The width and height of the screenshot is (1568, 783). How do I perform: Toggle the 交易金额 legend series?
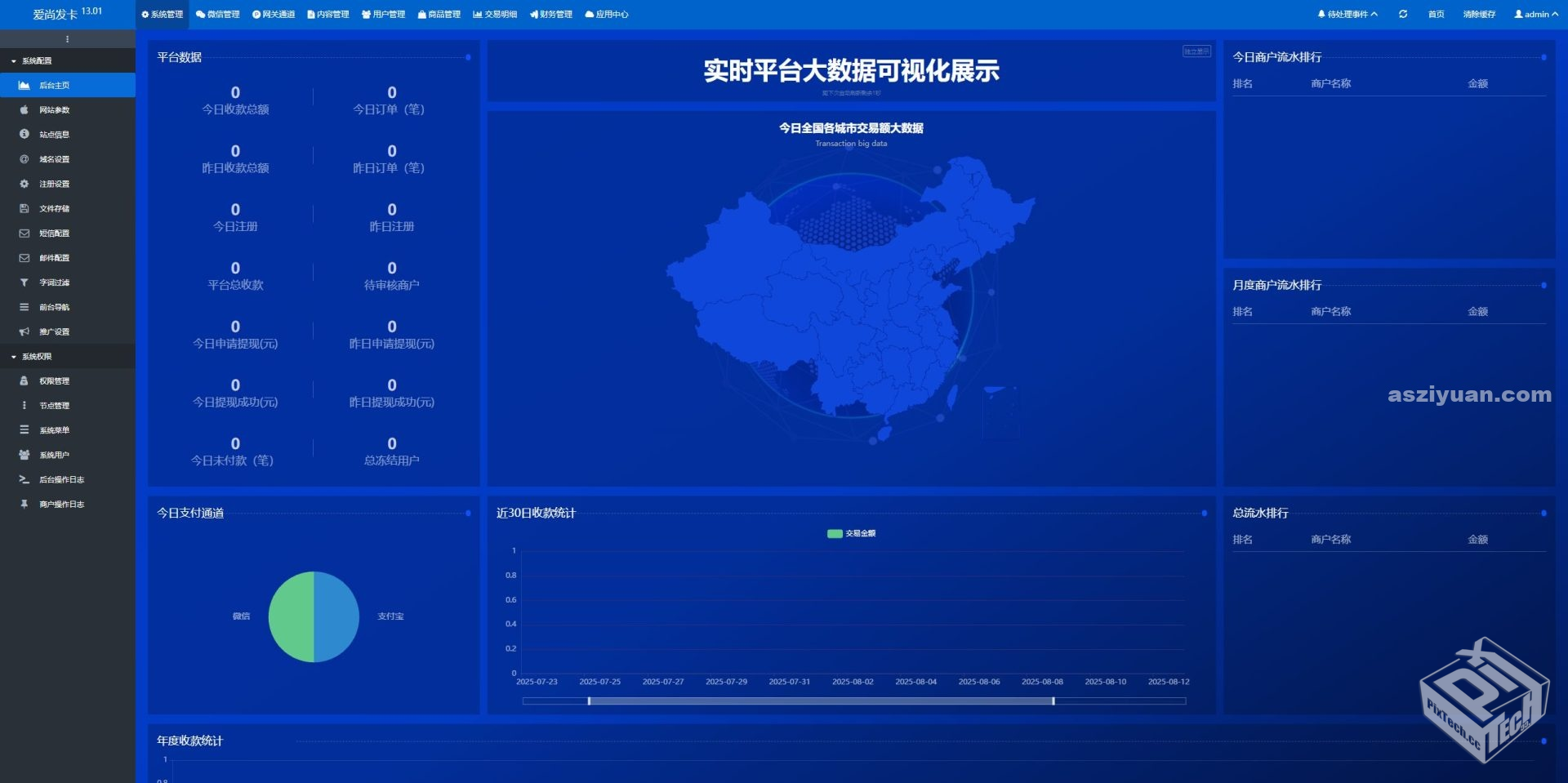851,534
